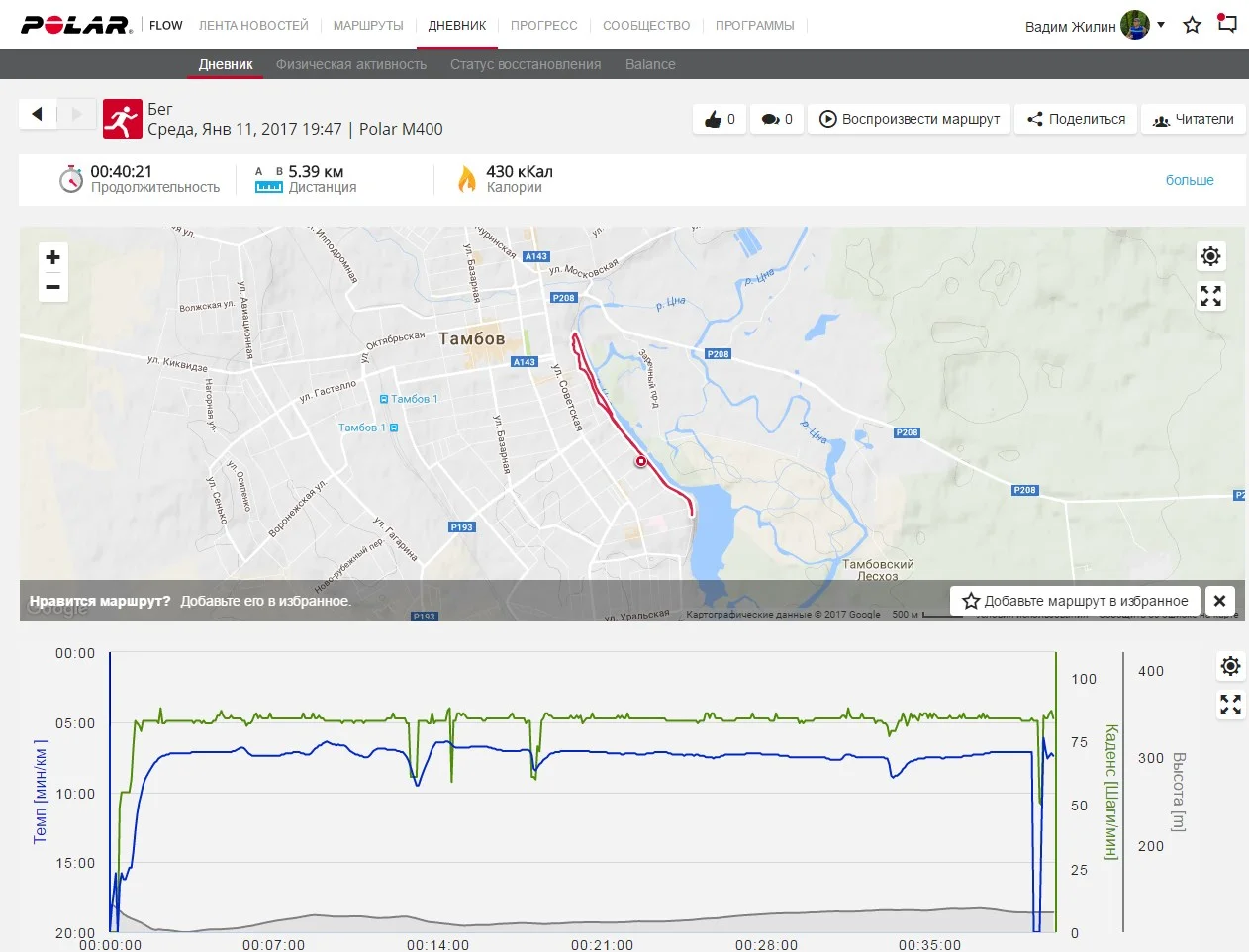Click the calories flame icon
This screenshot has height=952, width=1249.
point(467,179)
